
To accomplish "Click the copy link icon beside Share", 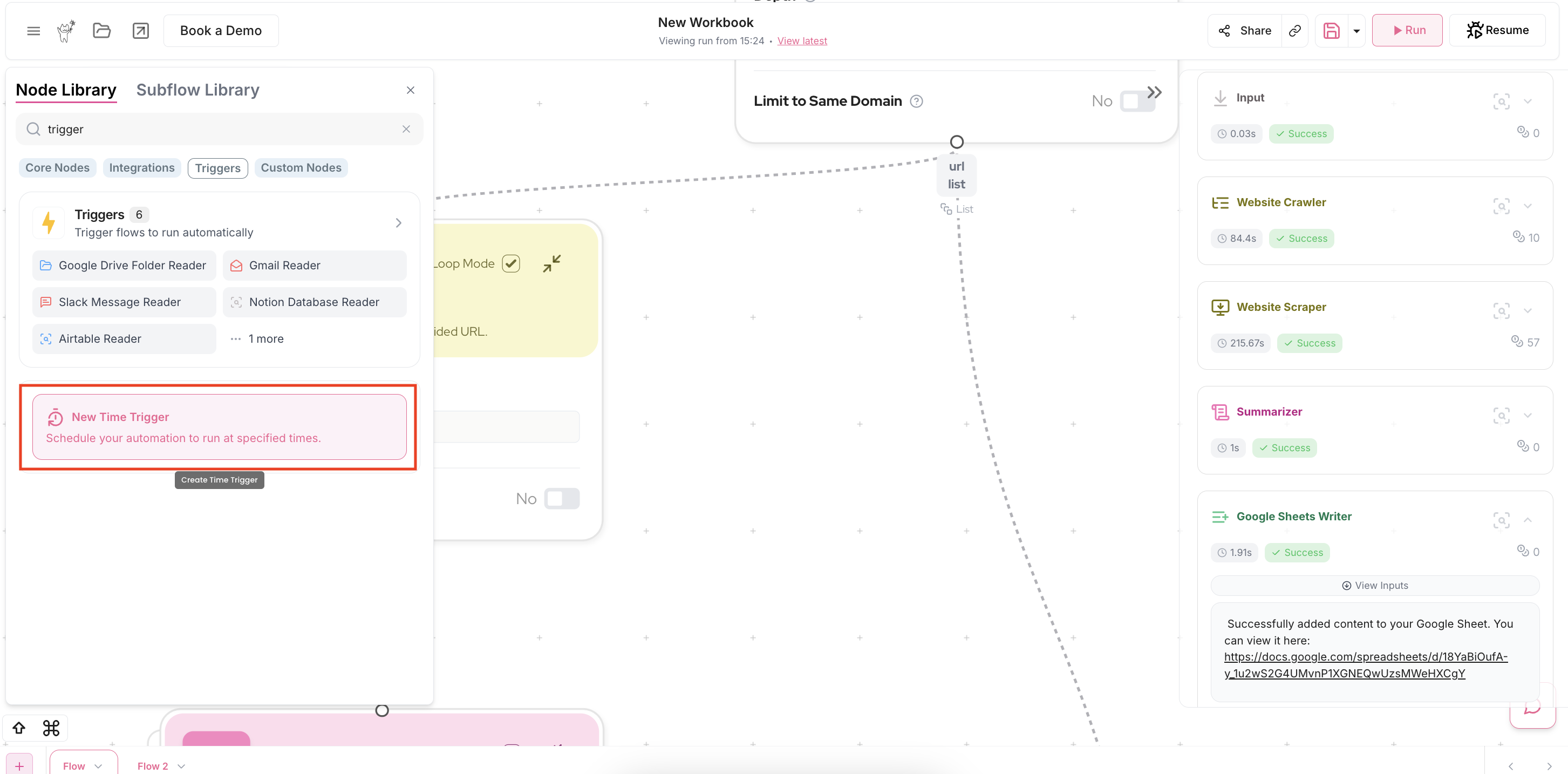I will point(1294,30).
